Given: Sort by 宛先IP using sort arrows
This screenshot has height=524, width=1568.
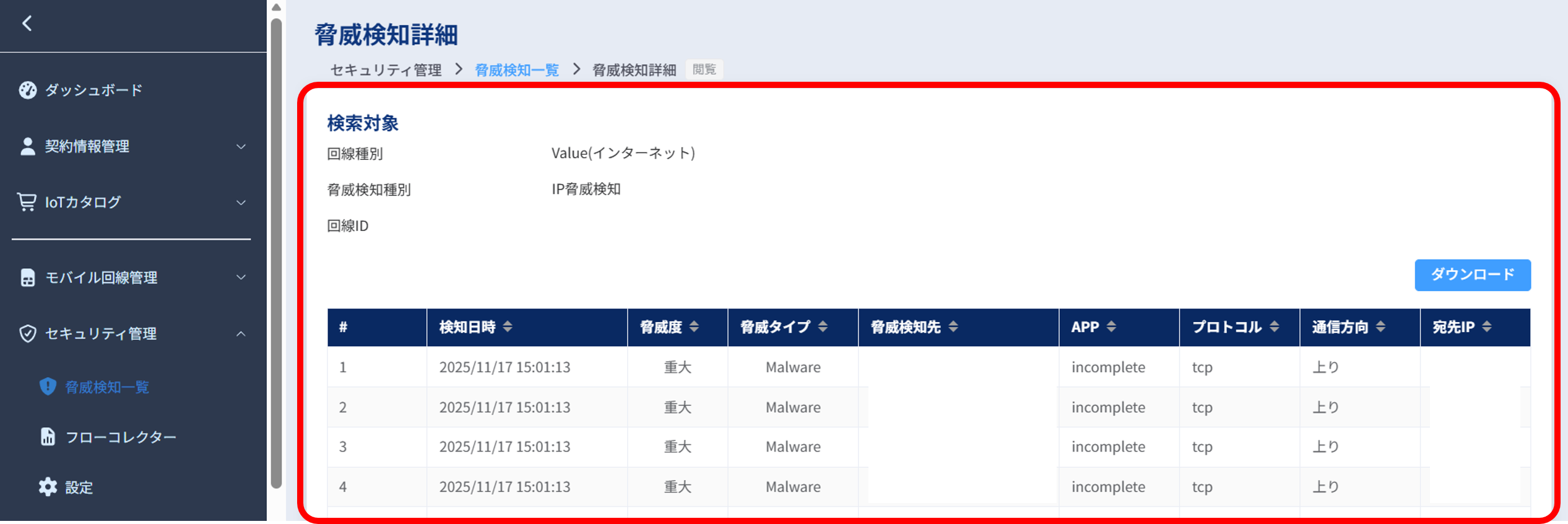Looking at the screenshot, I should (x=1487, y=327).
